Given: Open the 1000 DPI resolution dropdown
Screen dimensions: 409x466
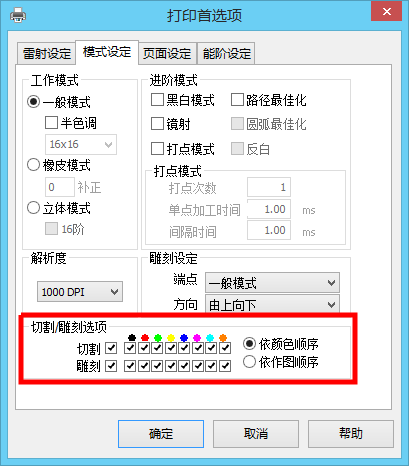Looking at the screenshot, I should (80, 292).
